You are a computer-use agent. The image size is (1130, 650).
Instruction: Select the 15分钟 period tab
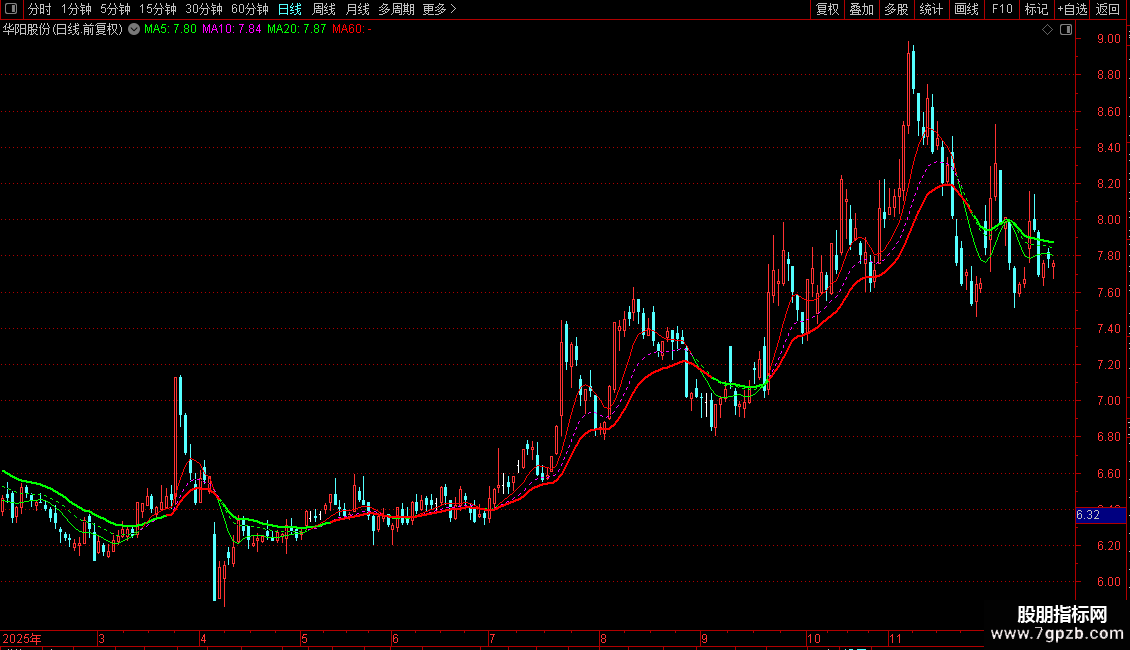158,9
